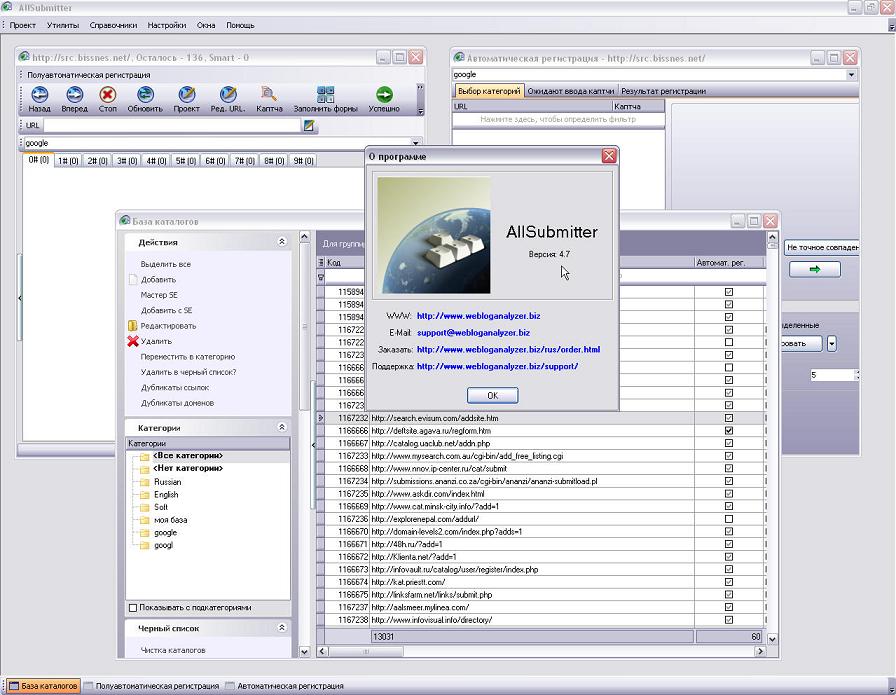This screenshot has height=695, width=896.
Task: Toggle Показывать с подкатегориями checkbox
Action: [133, 608]
